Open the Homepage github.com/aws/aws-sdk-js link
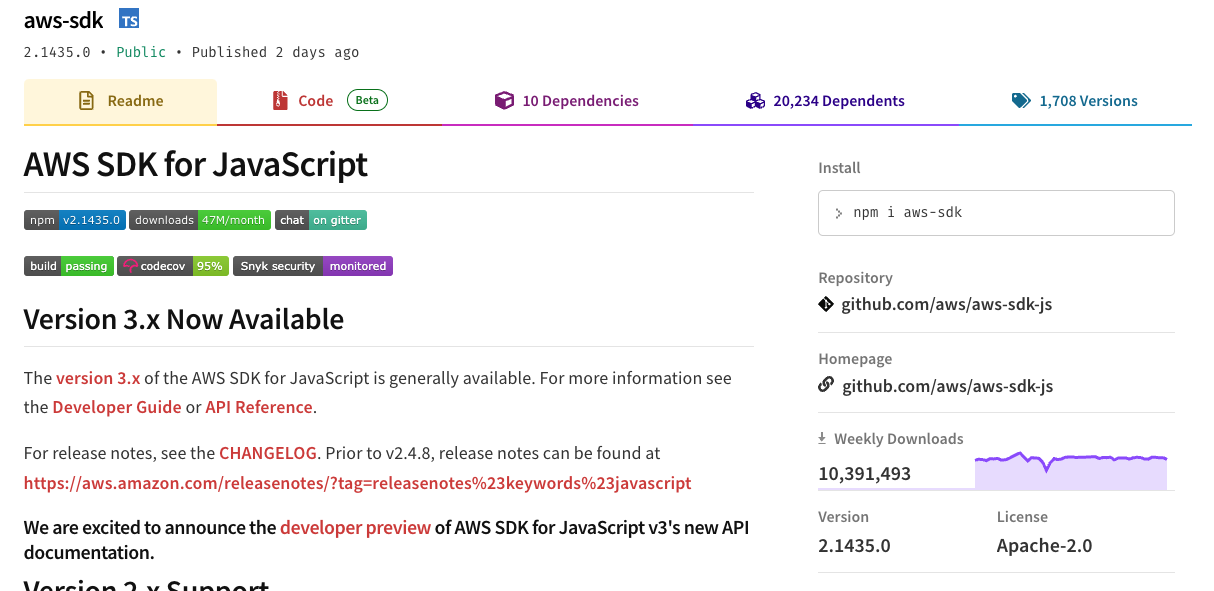 point(947,385)
